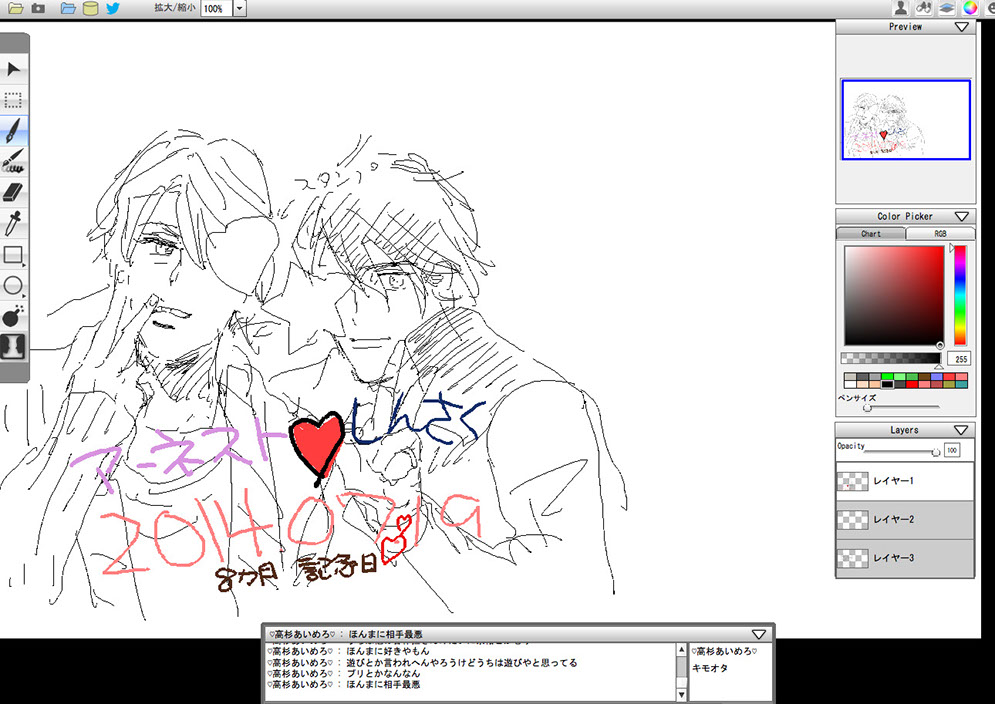The width and height of the screenshot is (995, 704).
Task: Select the eraser tool
Action: tap(14, 192)
